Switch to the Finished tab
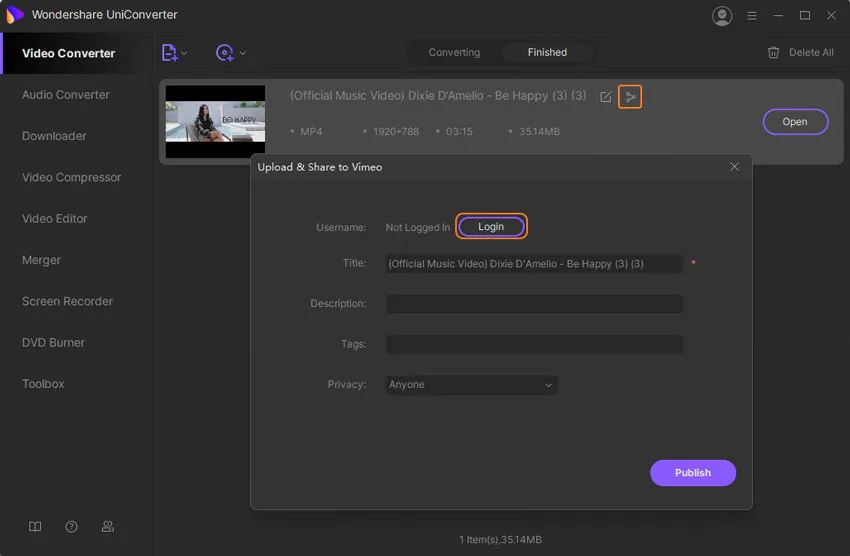The image size is (850, 556). tap(547, 53)
